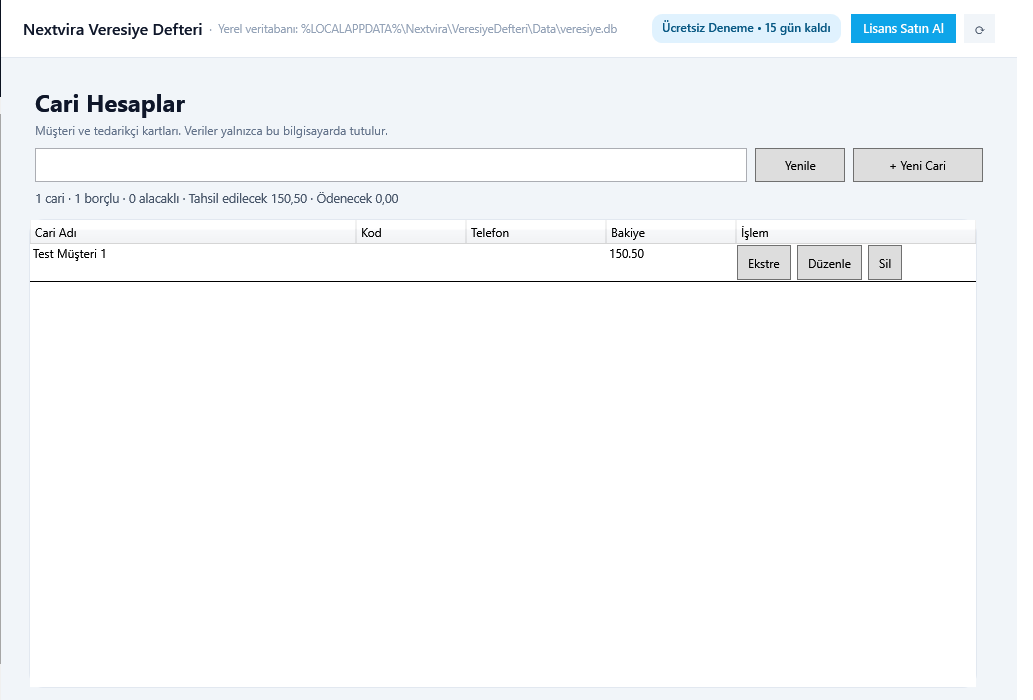Open the Lisans Satın Al purchase button
1033x700 pixels.
pyautogui.click(x=903, y=29)
